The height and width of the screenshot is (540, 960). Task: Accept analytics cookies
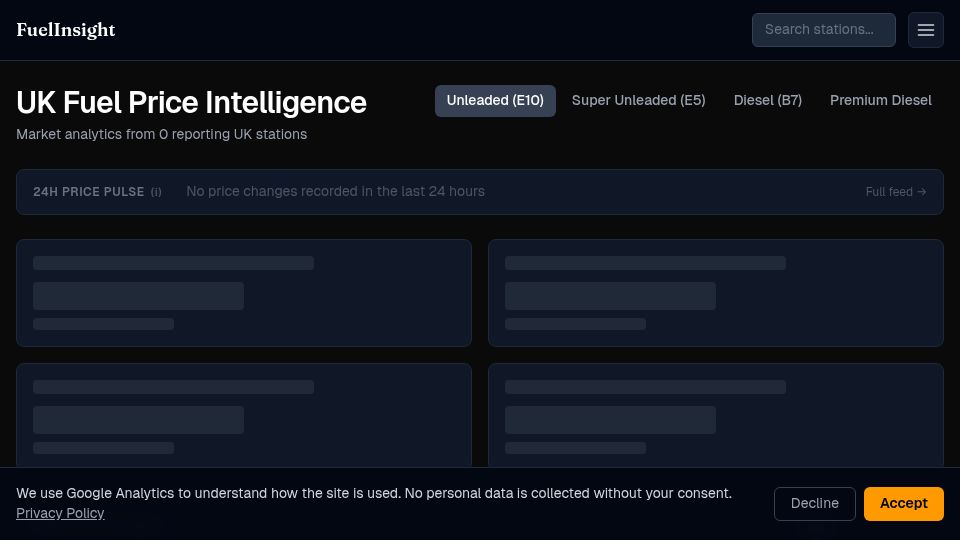pyautogui.click(x=903, y=504)
